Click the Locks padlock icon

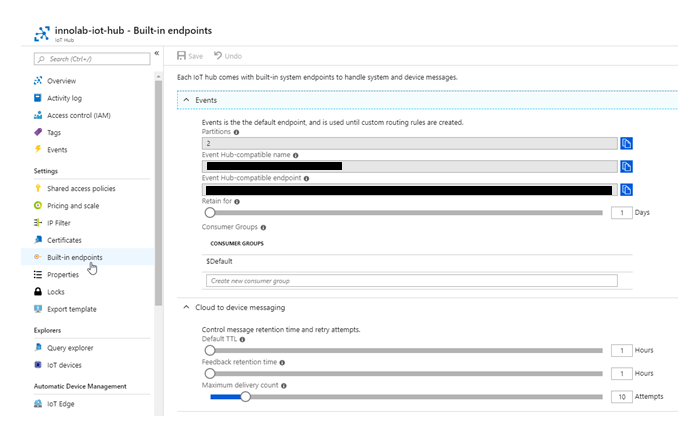38,292
